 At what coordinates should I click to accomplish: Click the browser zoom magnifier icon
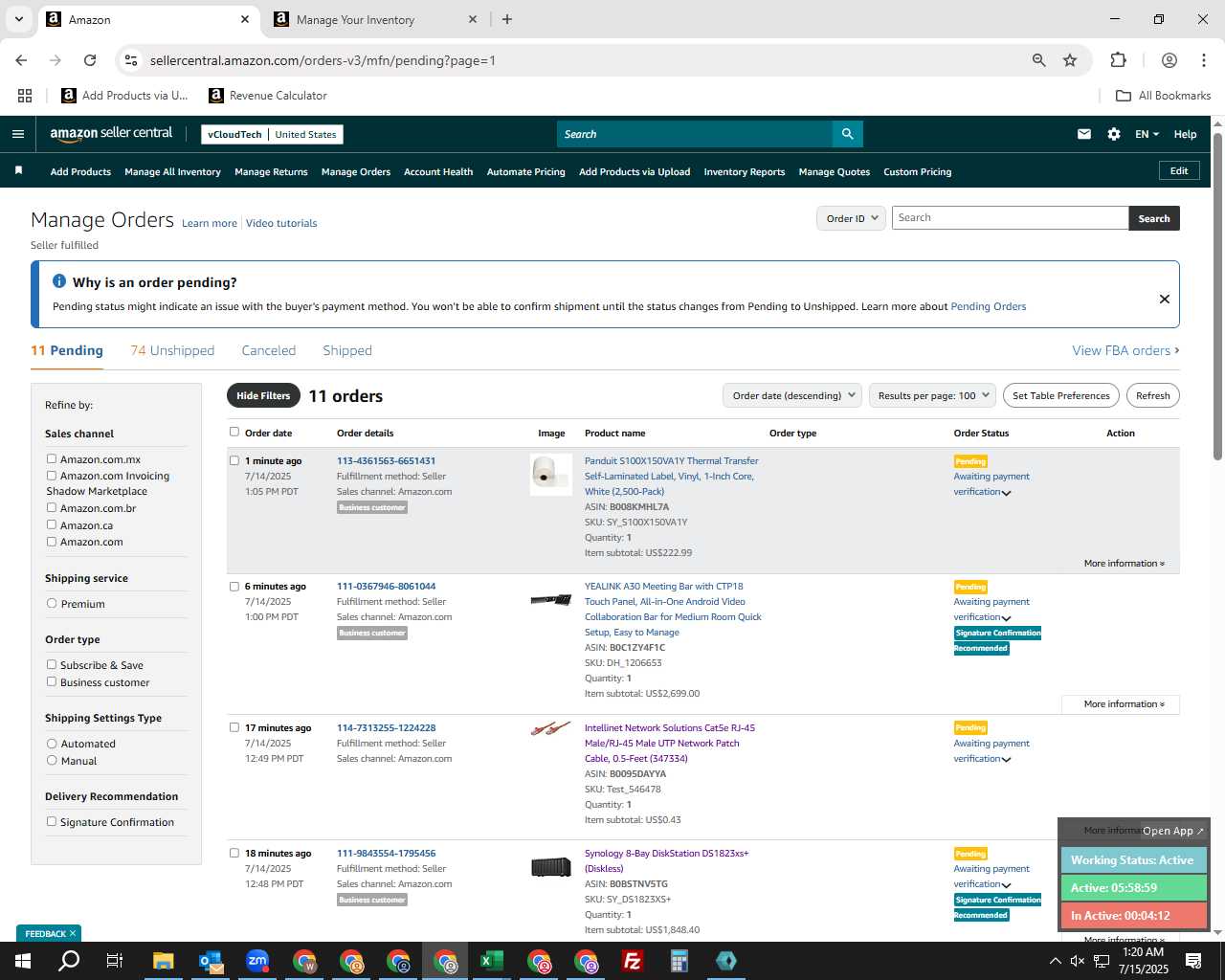(1038, 60)
